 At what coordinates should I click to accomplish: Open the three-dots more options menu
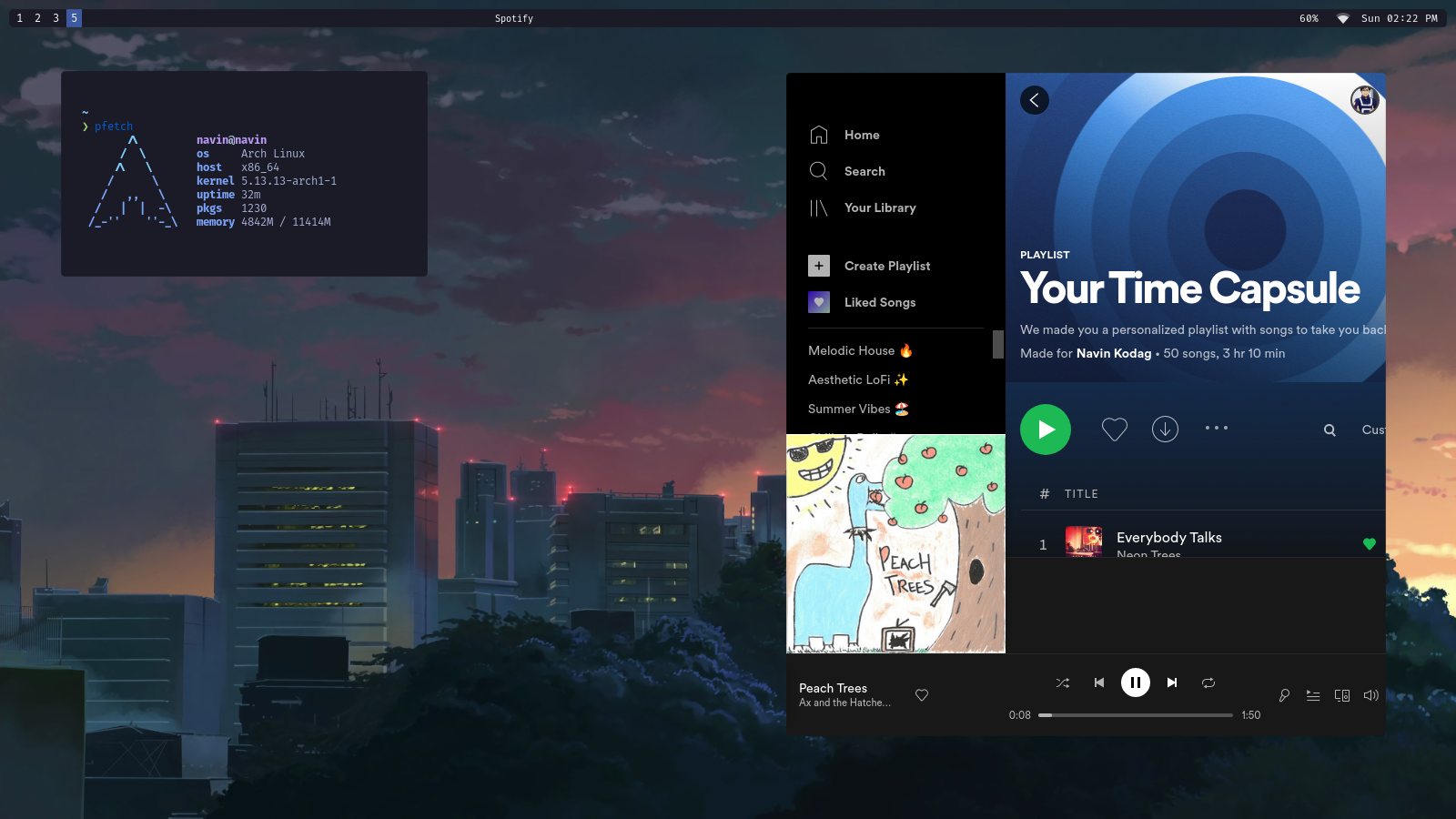pyautogui.click(x=1217, y=428)
